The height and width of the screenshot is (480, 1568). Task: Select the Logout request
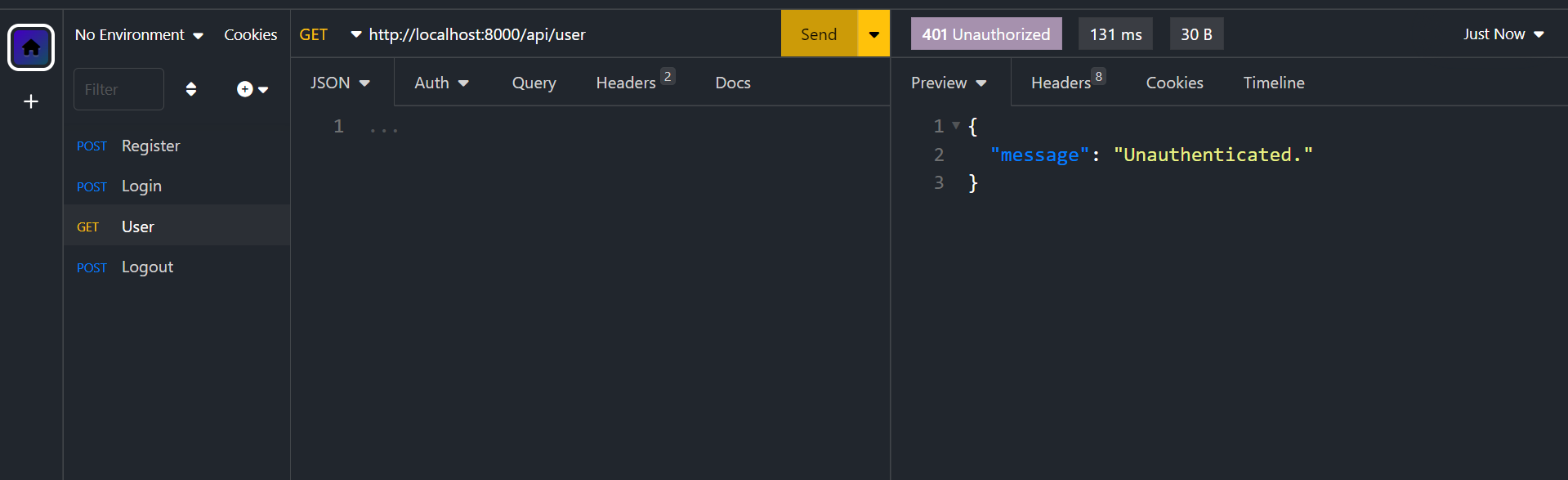147,267
